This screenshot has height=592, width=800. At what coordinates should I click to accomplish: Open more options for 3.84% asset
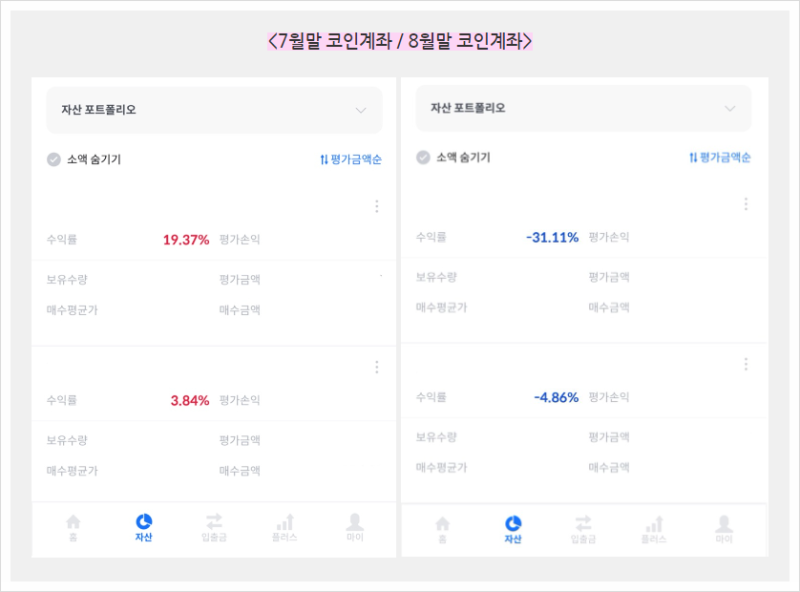377,367
